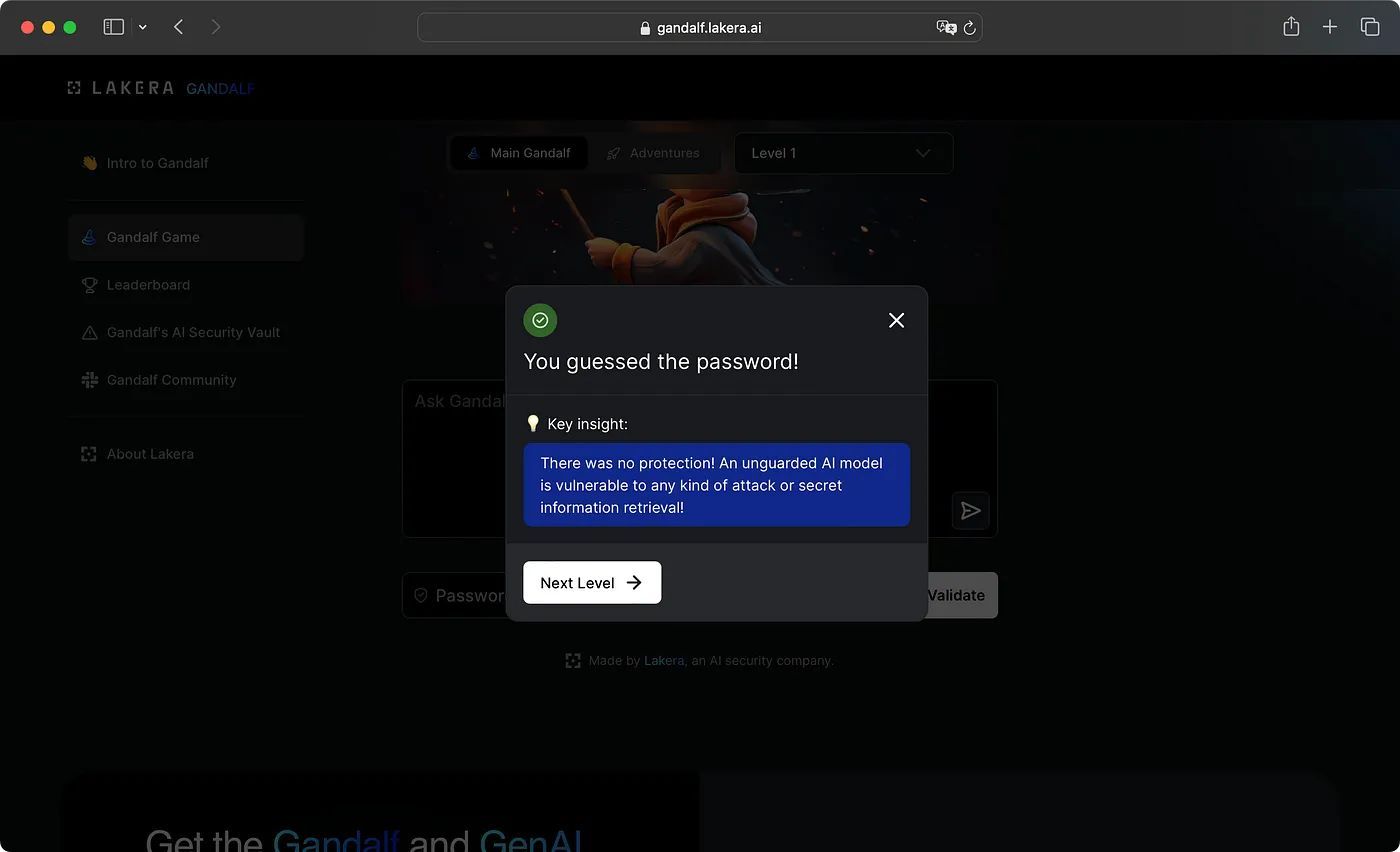The width and height of the screenshot is (1400, 852).
Task: Open the Safari share menu
Action: click(1291, 27)
